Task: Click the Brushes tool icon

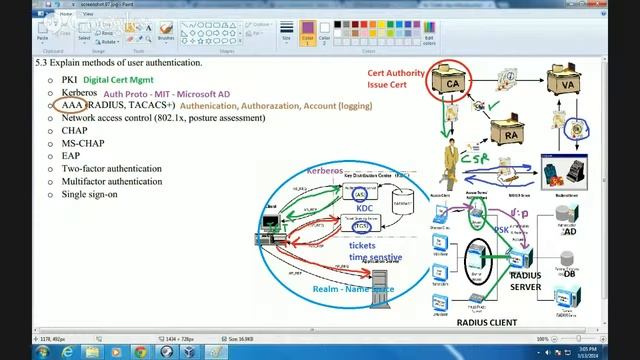Action: point(166,28)
